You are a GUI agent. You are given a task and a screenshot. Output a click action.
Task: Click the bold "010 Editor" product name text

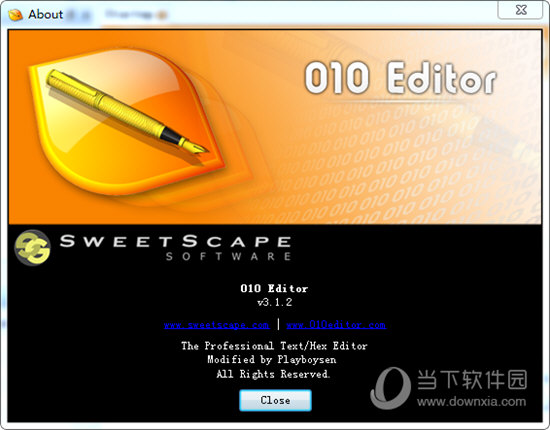[x=274, y=288]
